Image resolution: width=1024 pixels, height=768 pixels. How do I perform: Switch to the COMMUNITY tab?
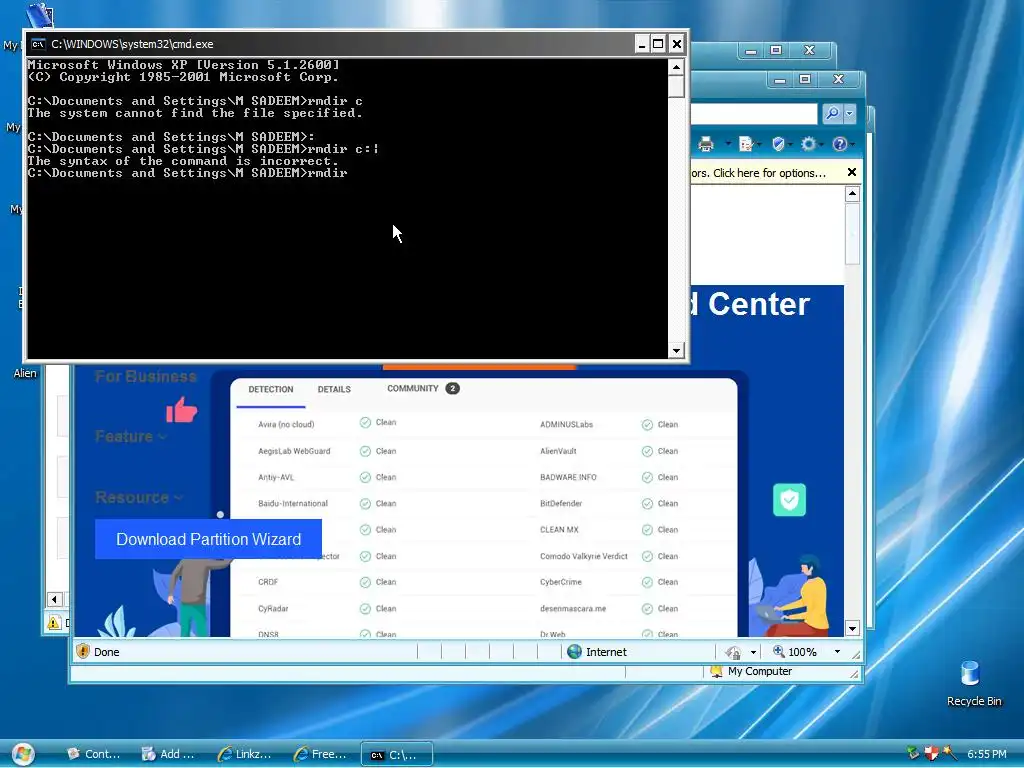(x=423, y=389)
